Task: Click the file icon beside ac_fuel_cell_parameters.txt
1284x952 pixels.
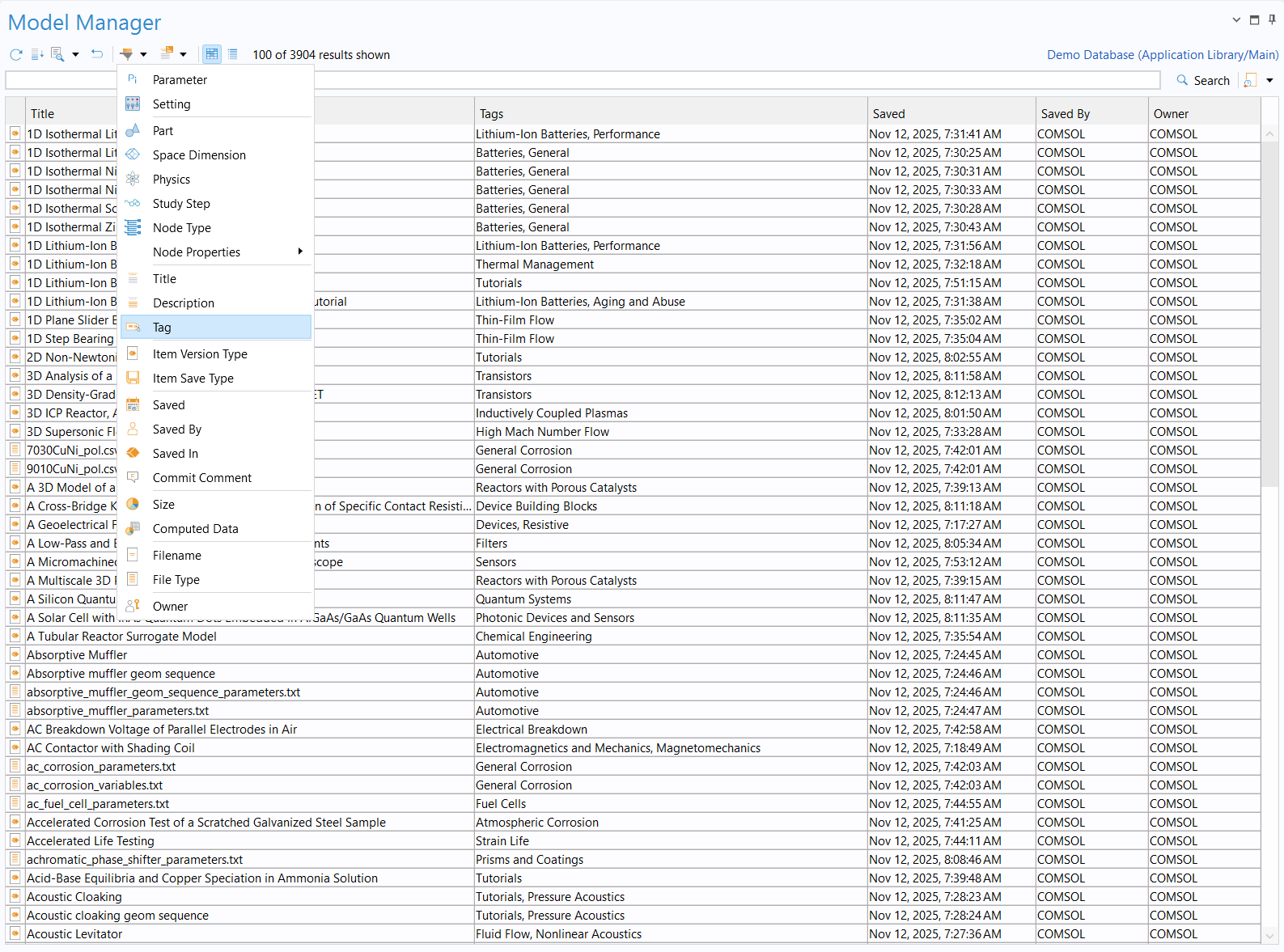Action: [15, 804]
